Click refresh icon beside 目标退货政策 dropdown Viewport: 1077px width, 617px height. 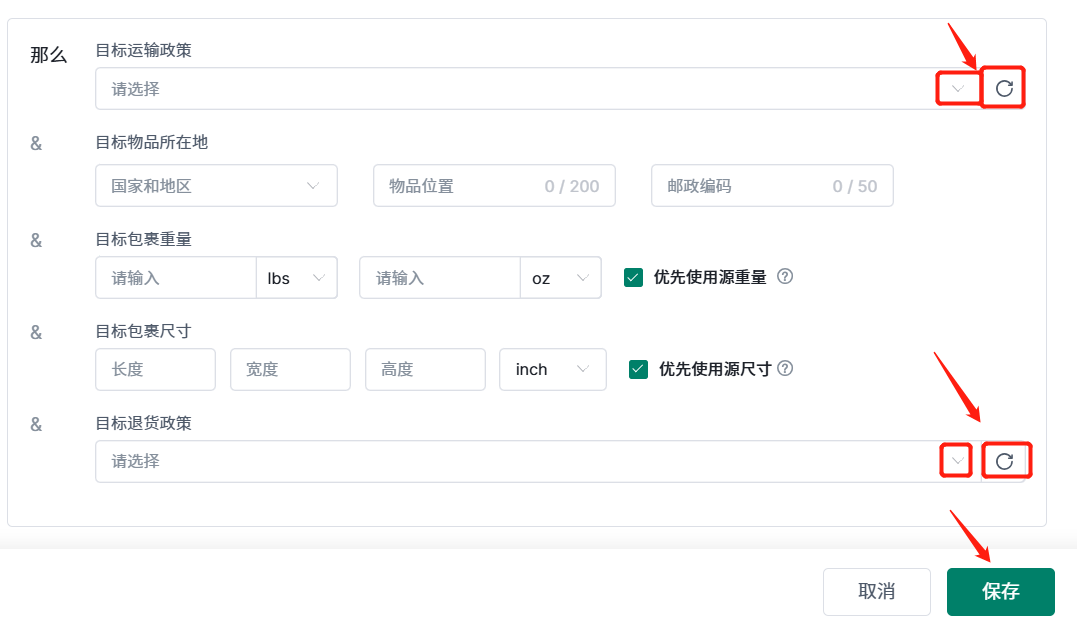tap(1005, 461)
